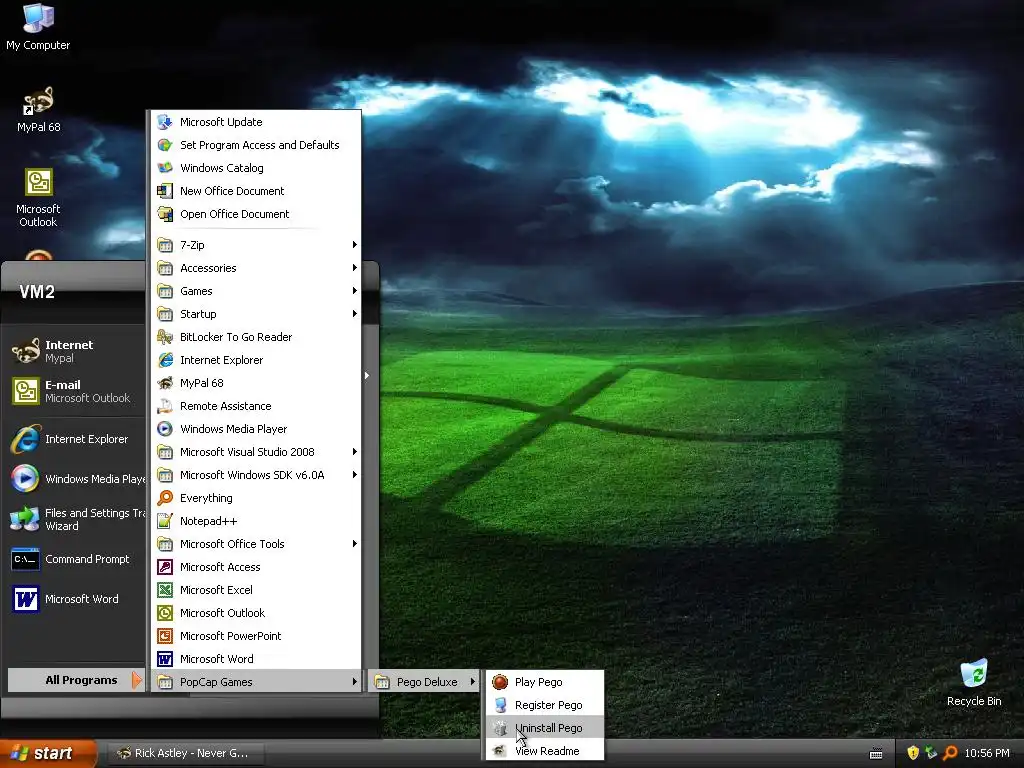The height and width of the screenshot is (768, 1024).
Task: Expand PopCap Games submenu
Action: 256,682
